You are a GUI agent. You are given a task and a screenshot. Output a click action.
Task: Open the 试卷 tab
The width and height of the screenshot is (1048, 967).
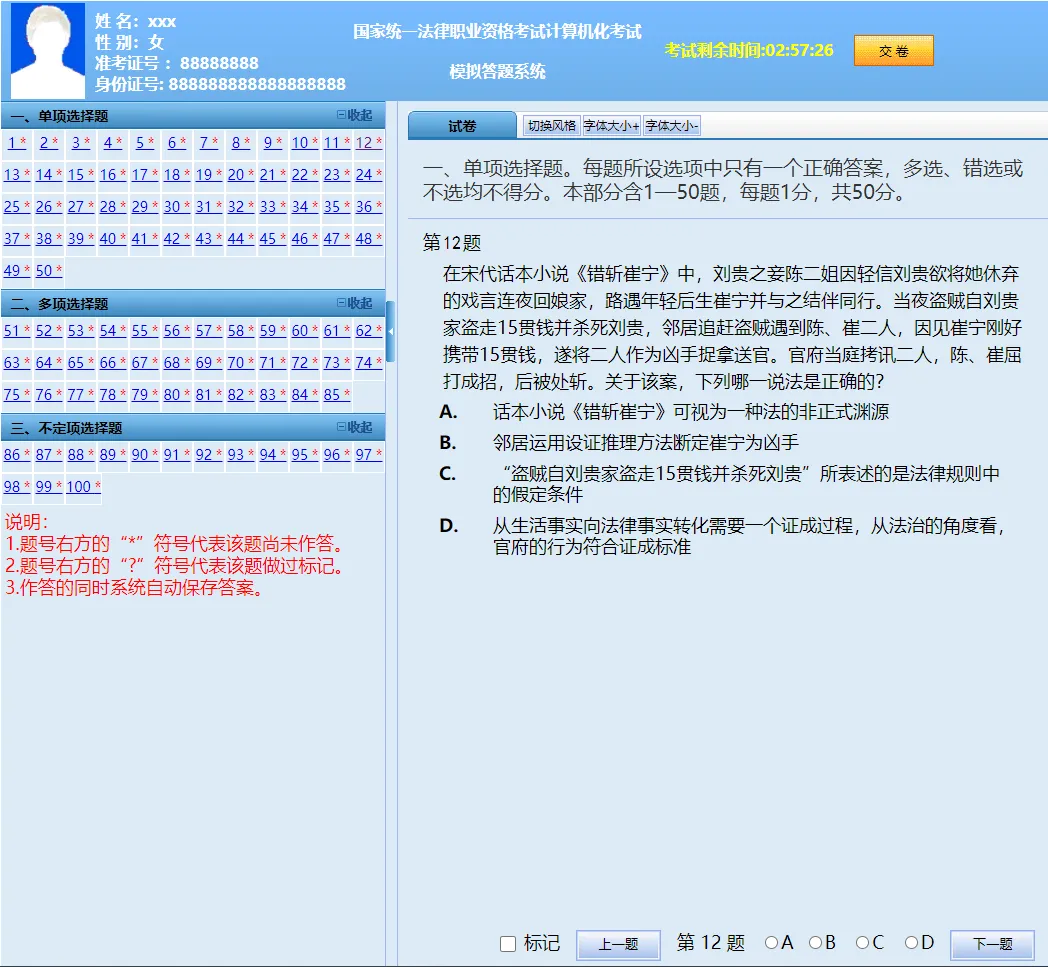pos(462,126)
